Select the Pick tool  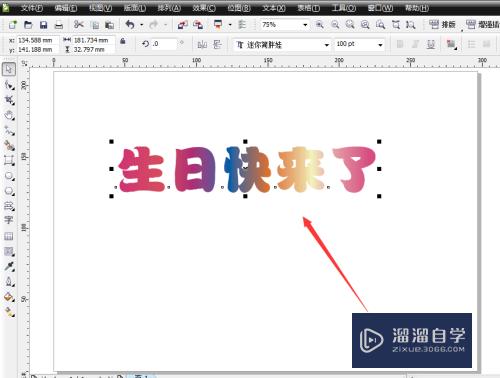pos(9,69)
